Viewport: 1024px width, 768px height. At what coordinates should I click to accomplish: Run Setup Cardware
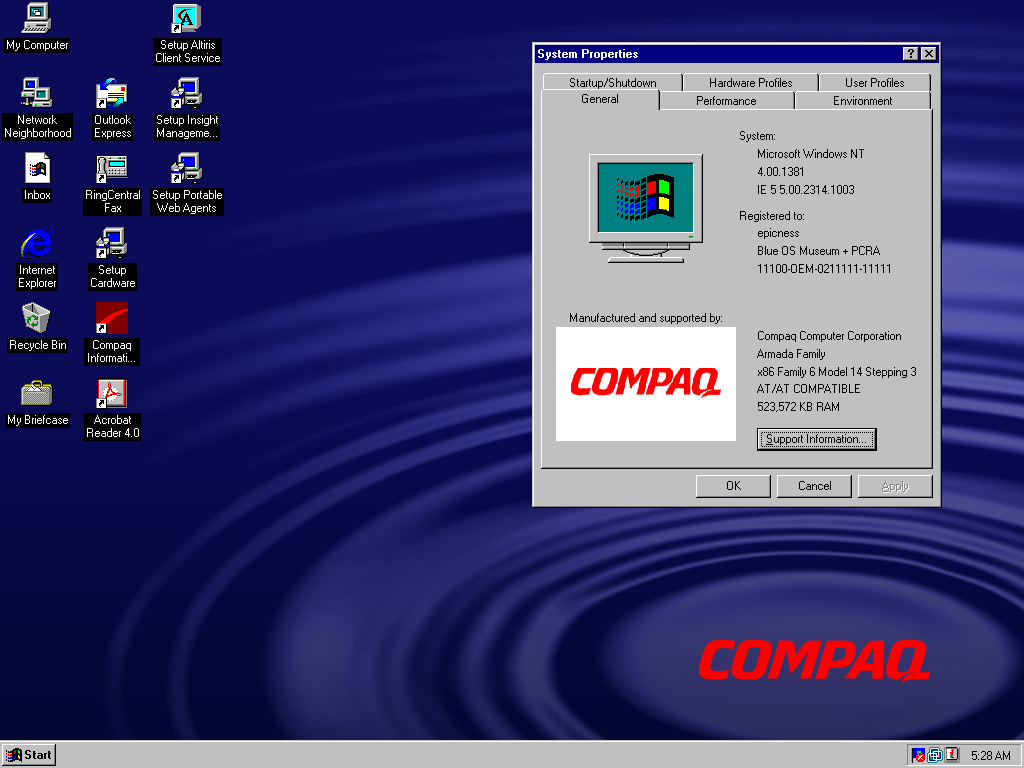click(111, 243)
